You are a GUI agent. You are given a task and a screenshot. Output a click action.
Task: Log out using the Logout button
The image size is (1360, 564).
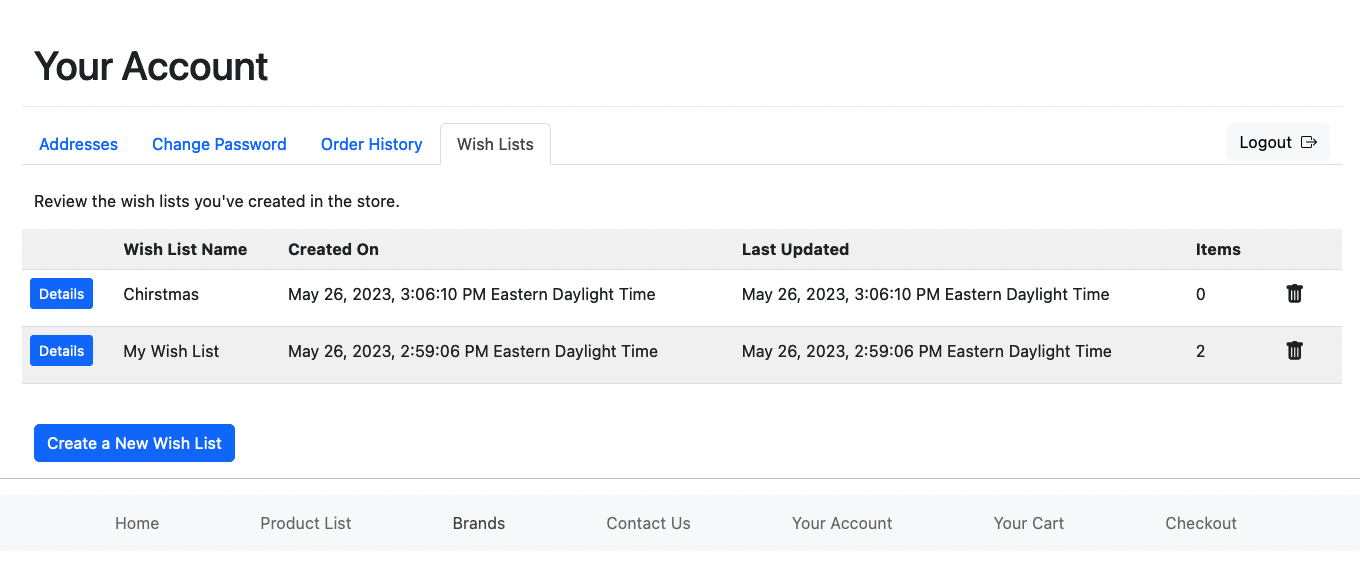[x=1278, y=142]
